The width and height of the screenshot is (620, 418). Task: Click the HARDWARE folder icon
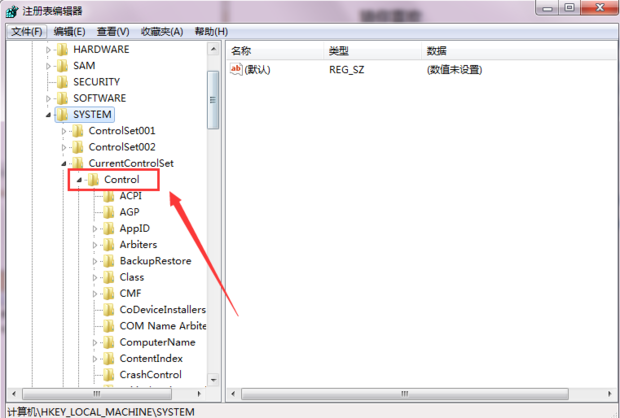click(62, 49)
